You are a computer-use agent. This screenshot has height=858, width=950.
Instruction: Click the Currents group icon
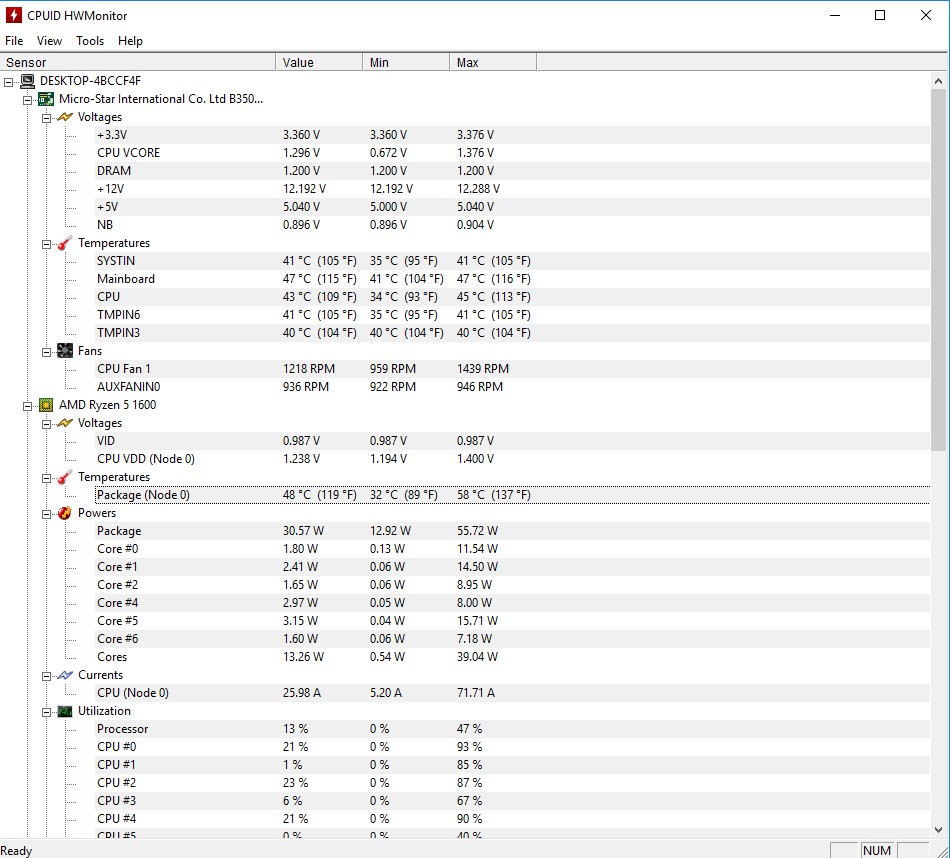65,675
